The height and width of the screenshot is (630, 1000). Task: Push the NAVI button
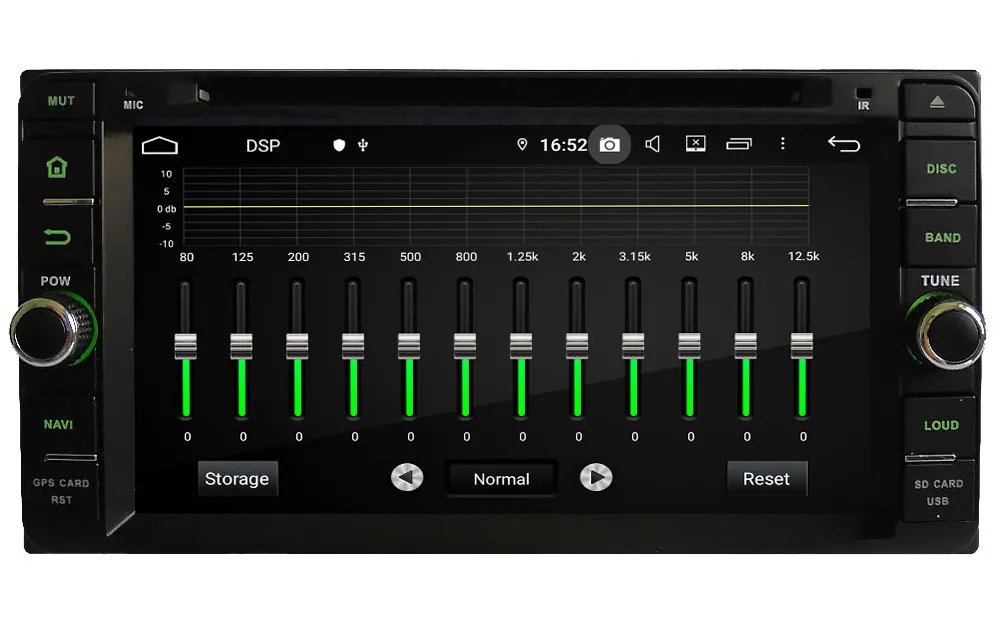tap(58, 425)
